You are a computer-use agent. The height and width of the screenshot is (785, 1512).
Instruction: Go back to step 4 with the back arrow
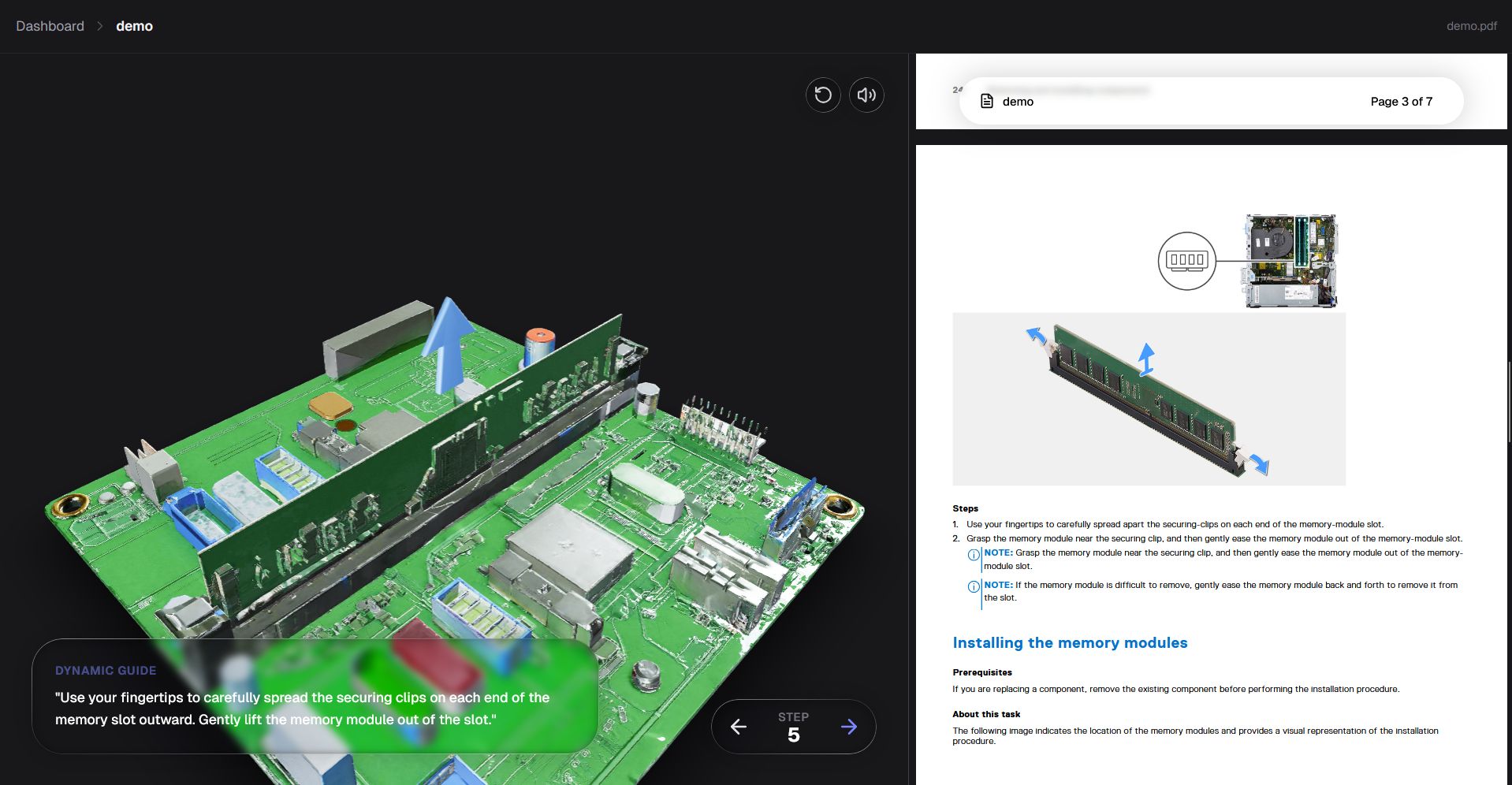[739, 726]
